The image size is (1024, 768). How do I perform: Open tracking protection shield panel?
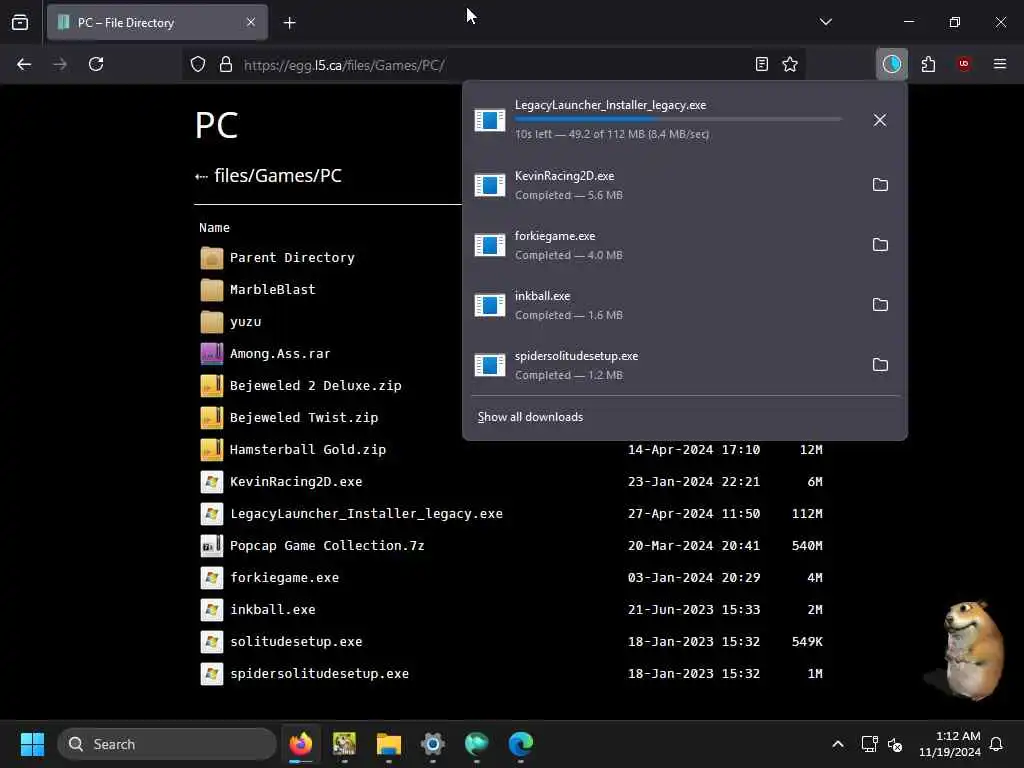[198, 64]
